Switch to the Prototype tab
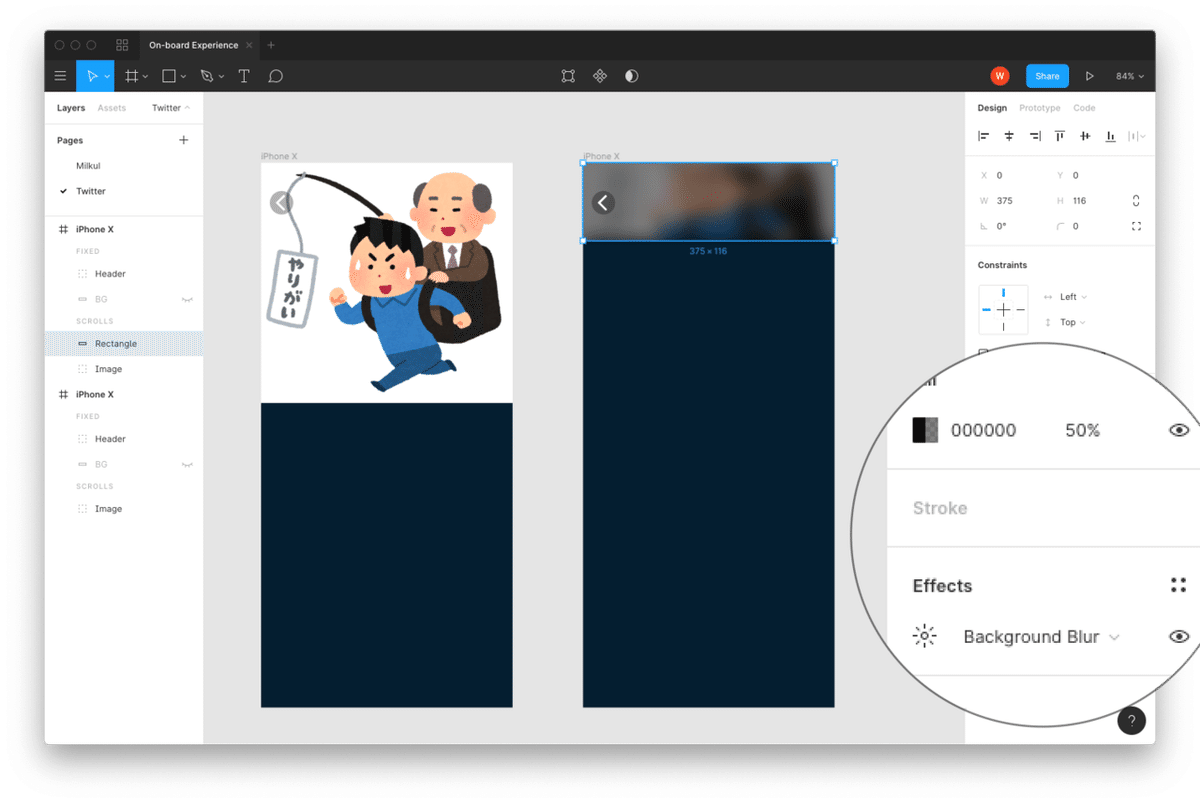Viewport: 1200px width, 803px height. 1040,108
